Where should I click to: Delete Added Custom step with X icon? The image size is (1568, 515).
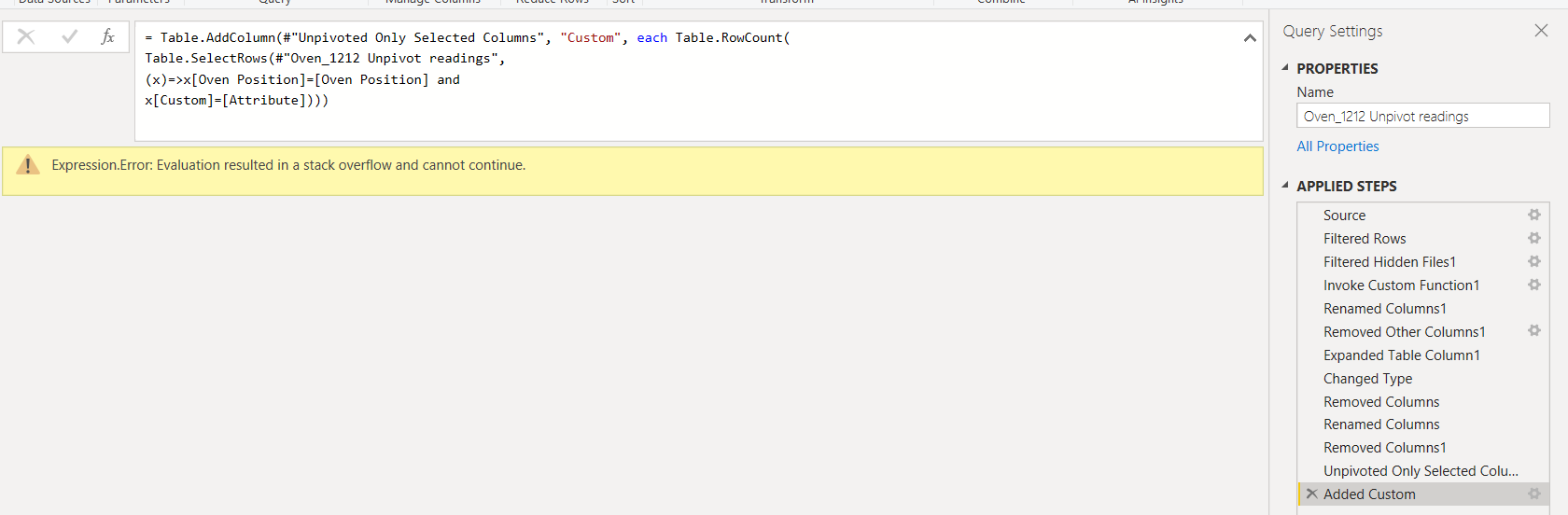click(x=1311, y=494)
